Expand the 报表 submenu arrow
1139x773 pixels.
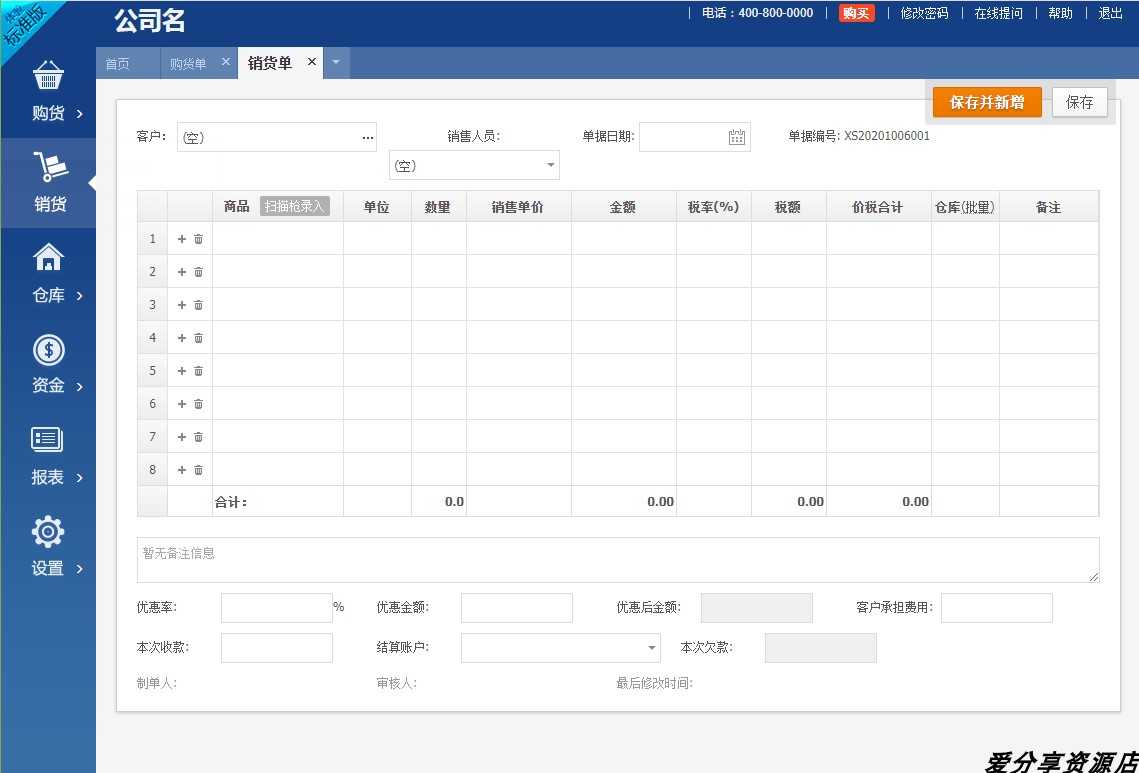click(80, 478)
